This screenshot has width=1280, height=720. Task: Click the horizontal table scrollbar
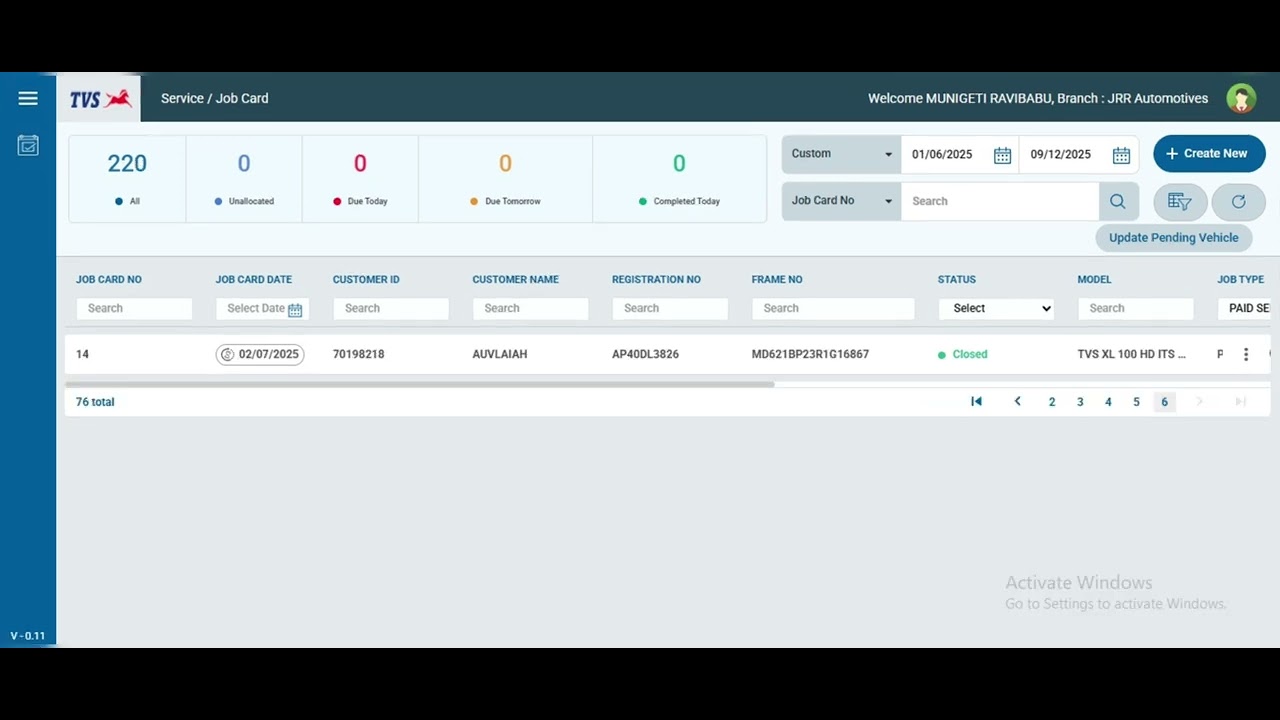coord(420,384)
